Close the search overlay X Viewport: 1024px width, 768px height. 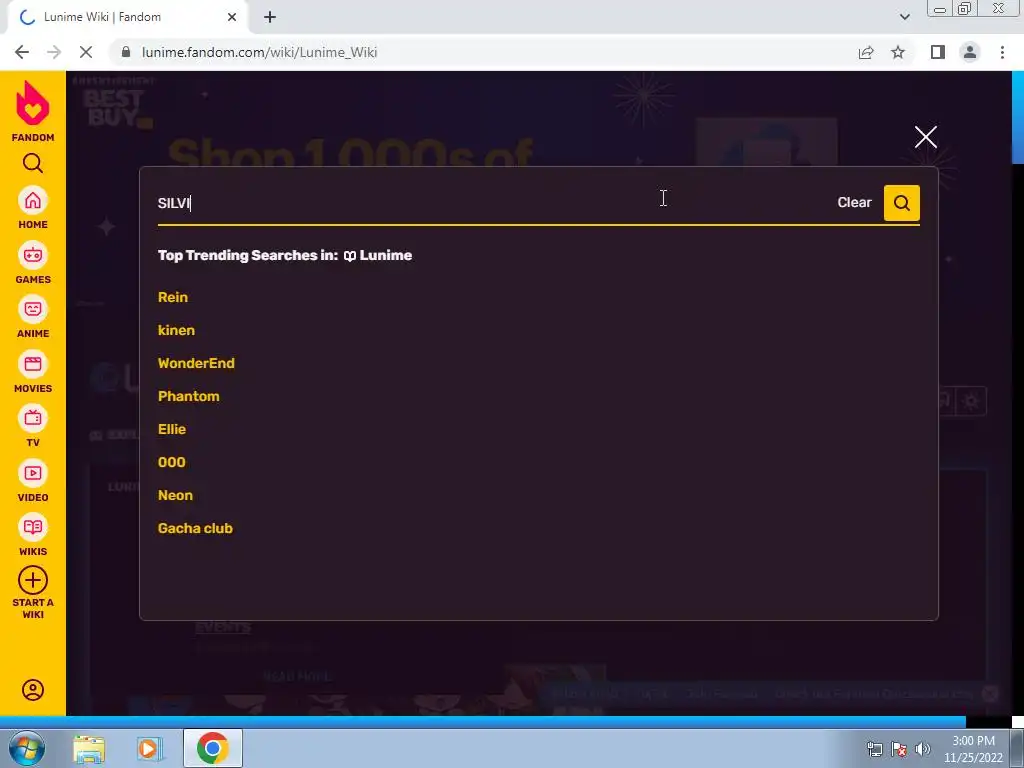click(925, 137)
